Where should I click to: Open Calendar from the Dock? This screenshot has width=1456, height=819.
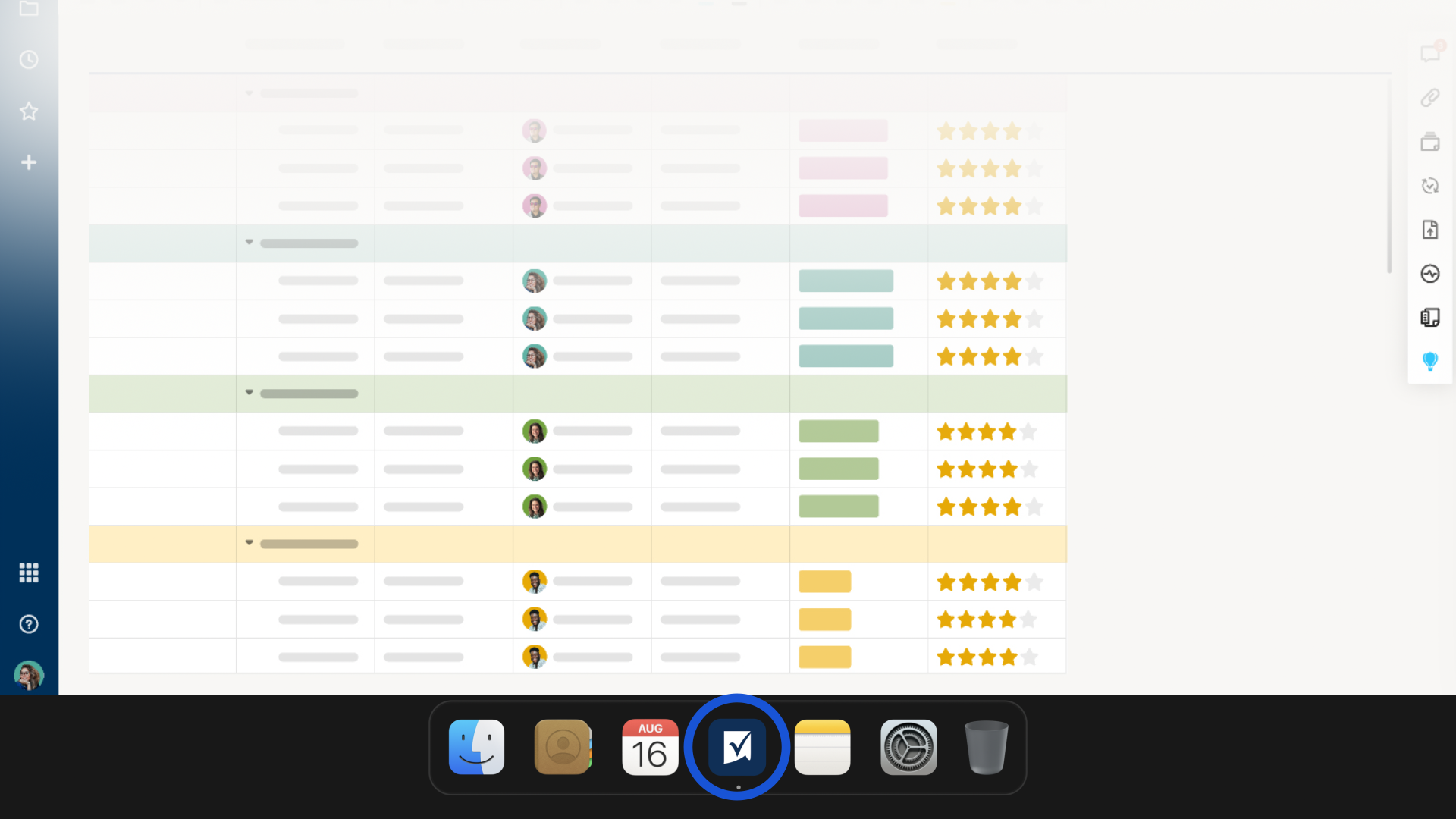(650, 747)
